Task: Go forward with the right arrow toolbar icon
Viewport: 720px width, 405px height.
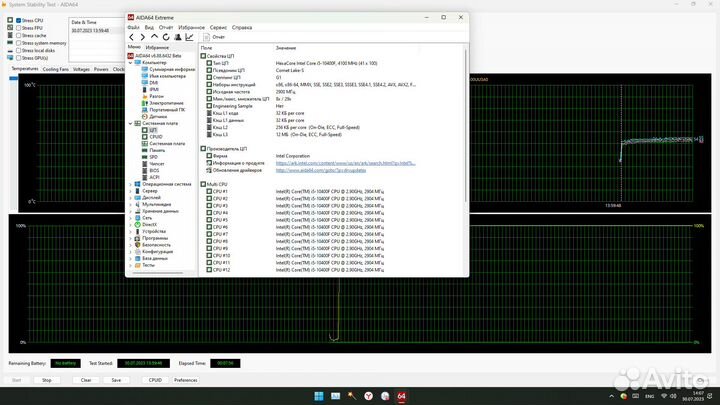Action: click(x=143, y=37)
